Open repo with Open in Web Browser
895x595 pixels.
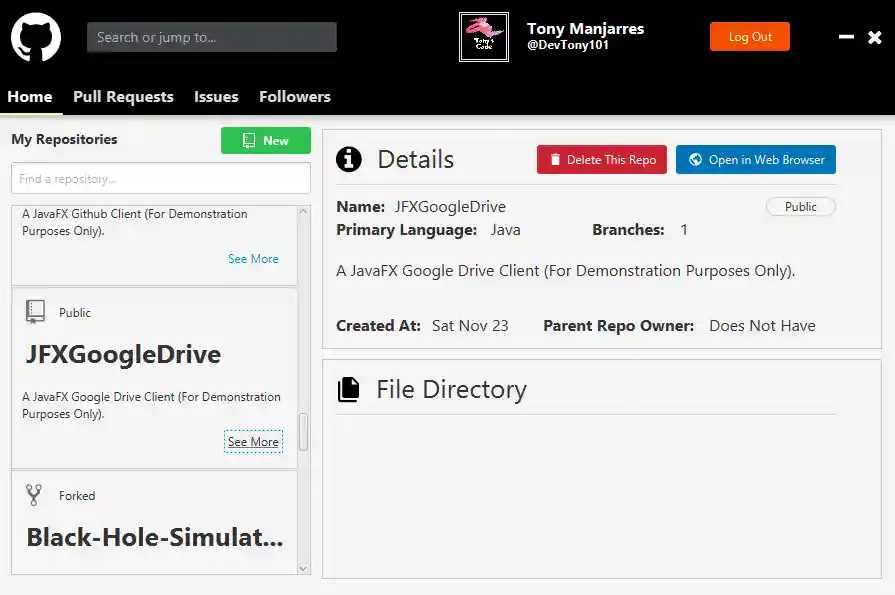point(756,160)
